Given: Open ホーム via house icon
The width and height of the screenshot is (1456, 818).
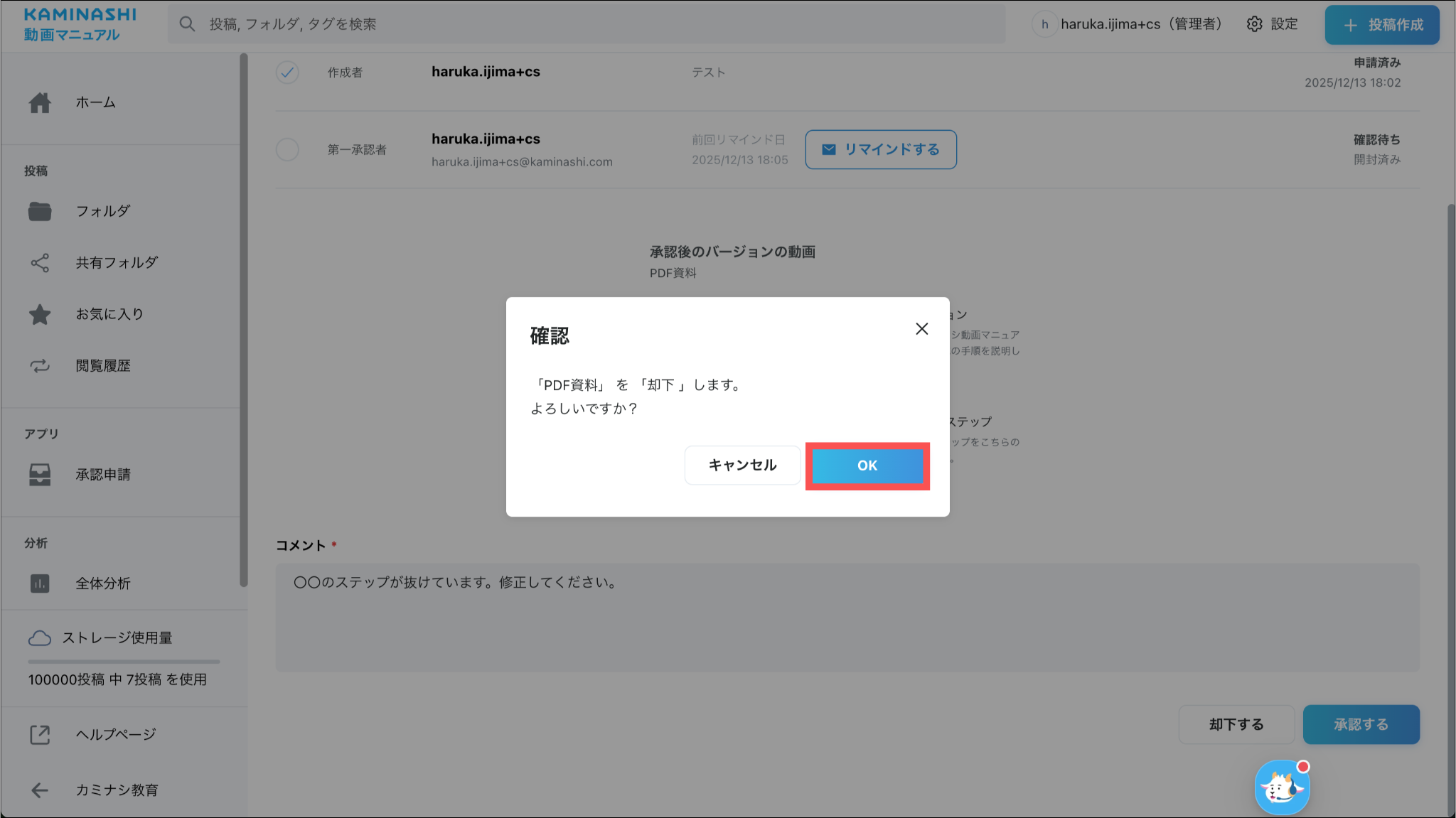Looking at the screenshot, I should pyautogui.click(x=40, y=103).
